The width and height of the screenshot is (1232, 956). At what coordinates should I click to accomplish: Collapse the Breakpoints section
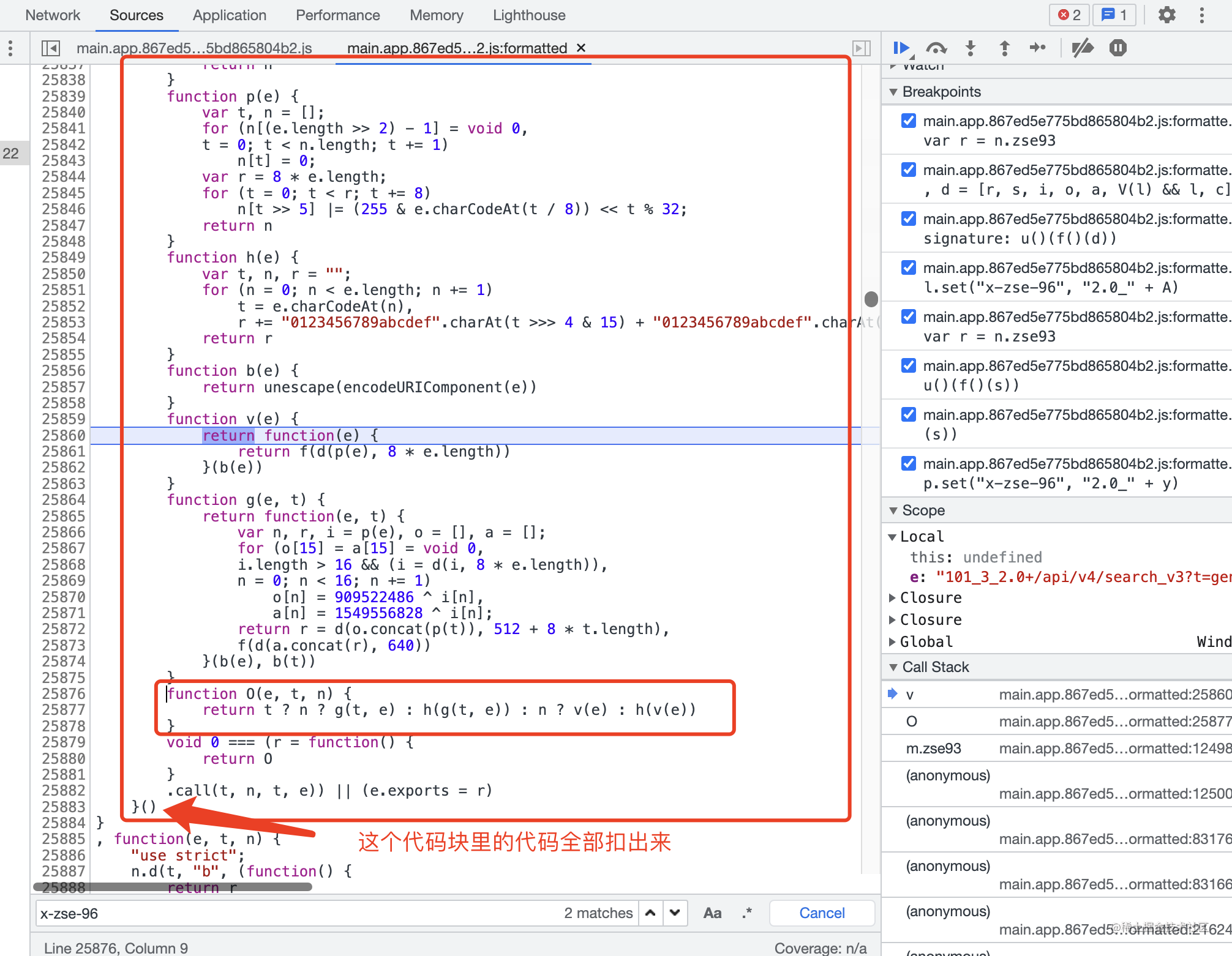(893, 92)
